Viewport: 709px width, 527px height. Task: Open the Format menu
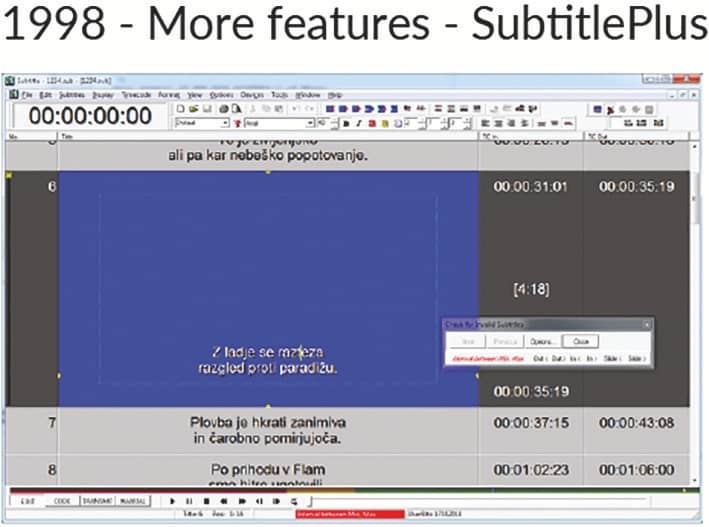(x=169, y=95)
